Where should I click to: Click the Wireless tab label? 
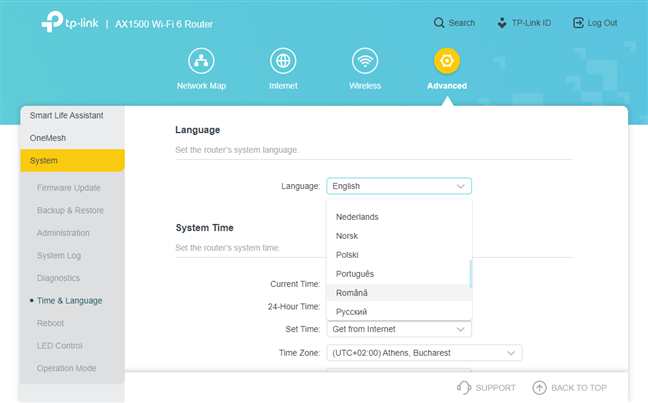tap(365, 86)
